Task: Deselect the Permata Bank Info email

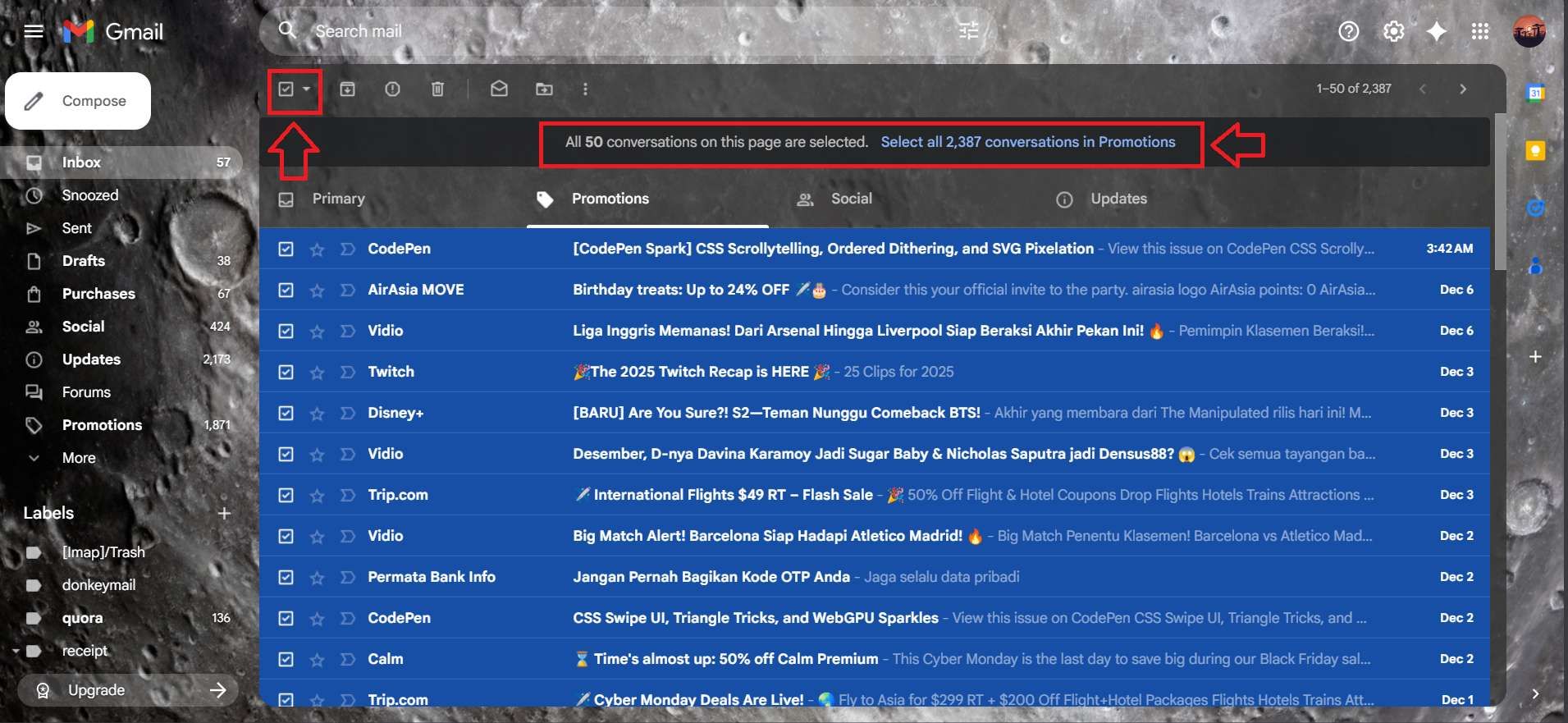Action: coord(286,577)
